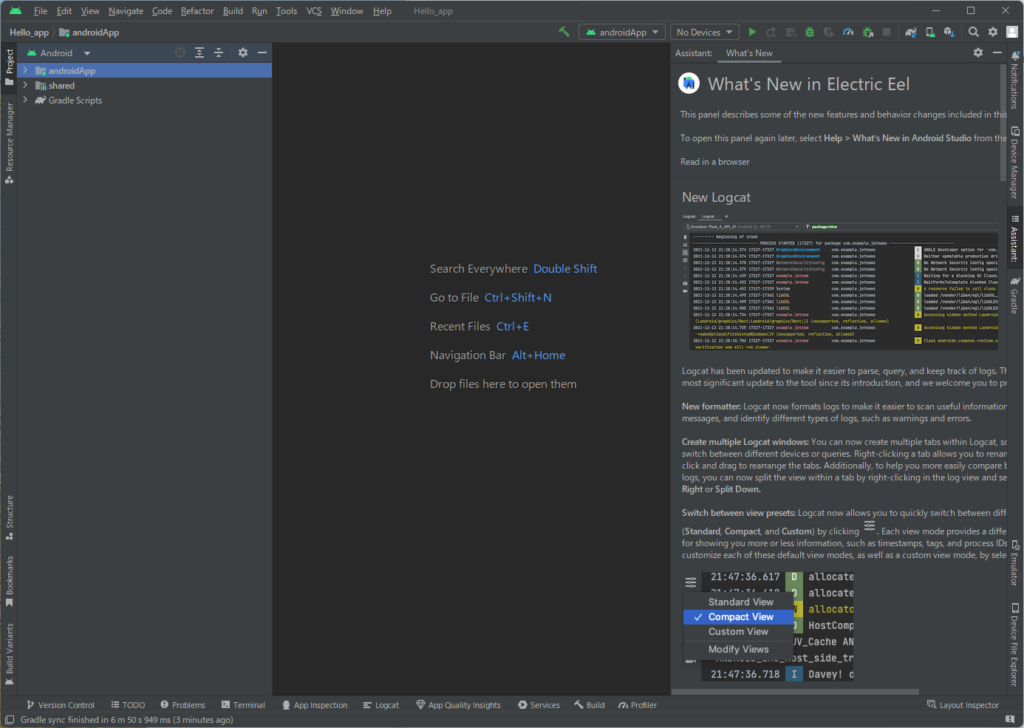Open the SDK Manager toolbar icon

coord(950,32)
